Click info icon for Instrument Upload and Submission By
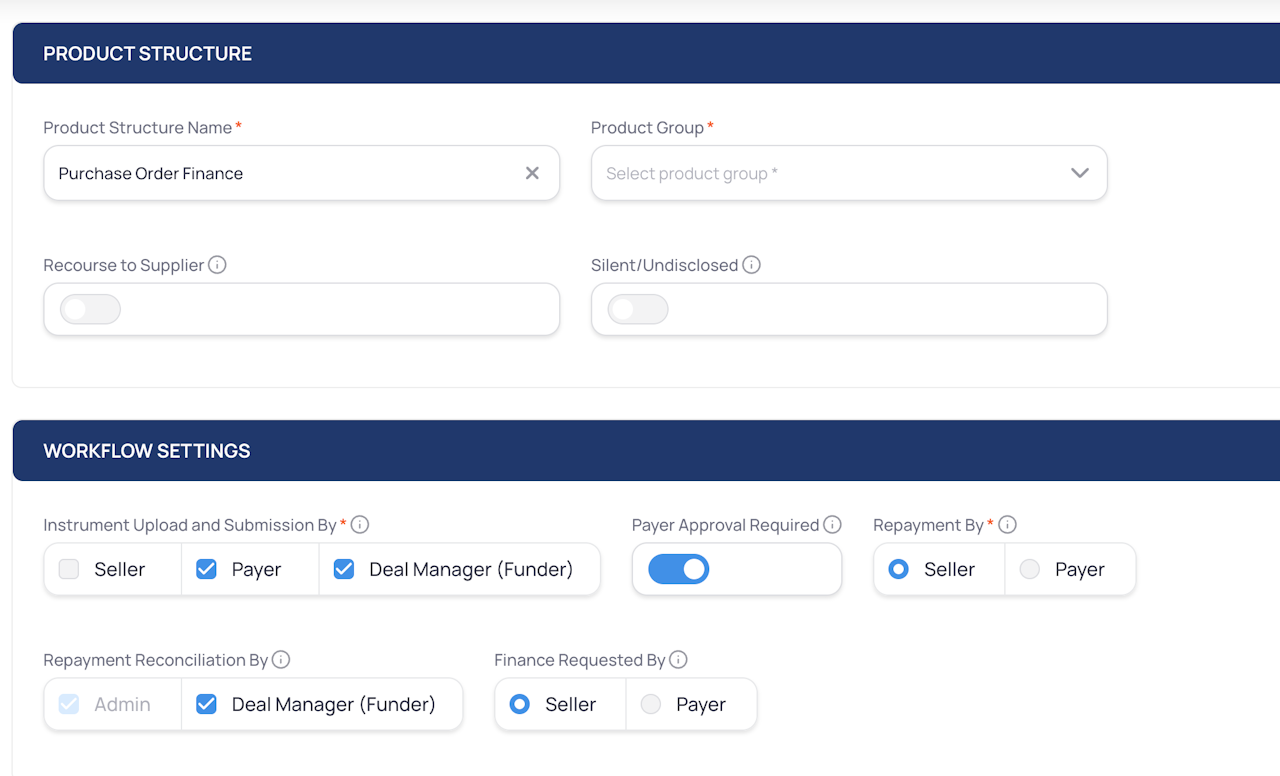The width and height of the screenshot is (1280, 776). 360,525
